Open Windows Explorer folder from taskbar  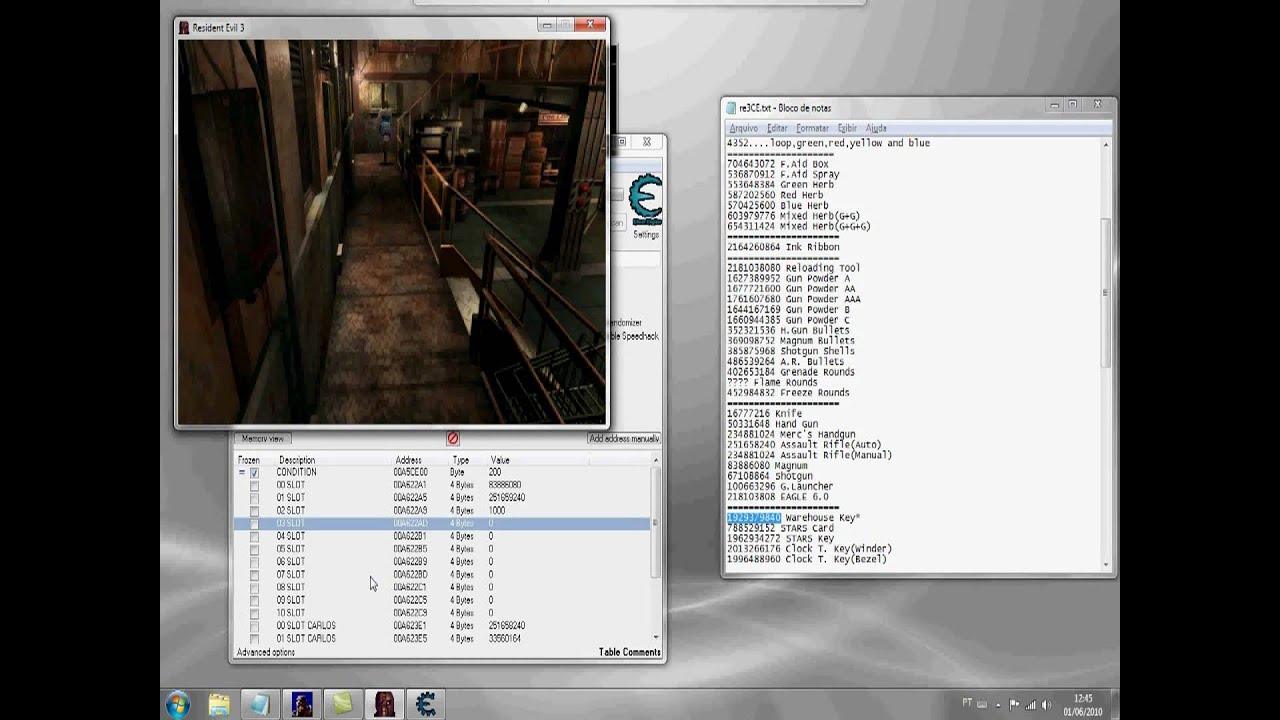[219, 704]
